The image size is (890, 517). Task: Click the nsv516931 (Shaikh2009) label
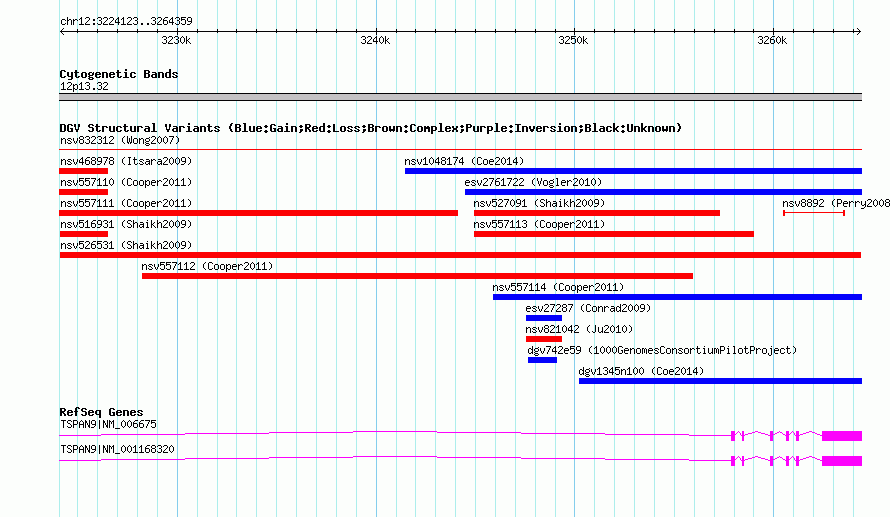coord(126,224)
